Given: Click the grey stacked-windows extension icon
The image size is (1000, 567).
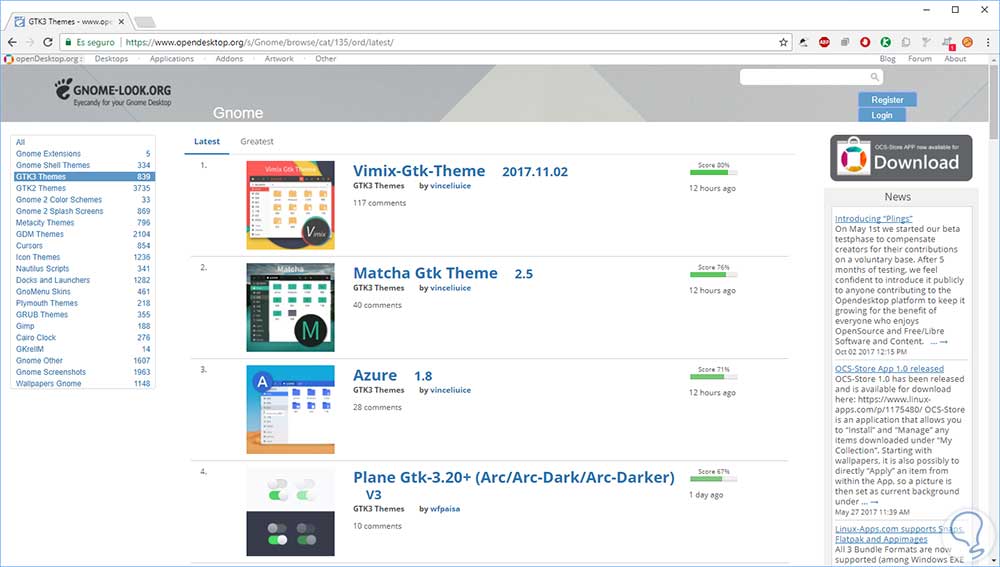Looking at the screenshot, I should (x=844, y=42).
